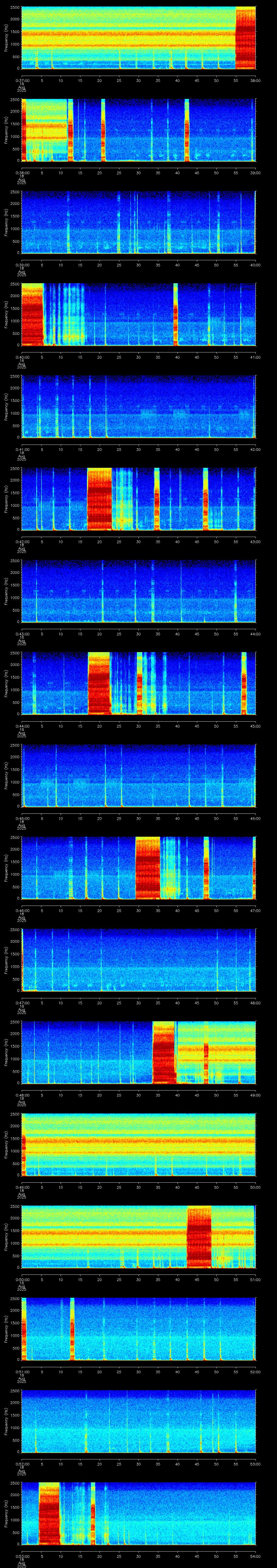This screenshot has width=277, height=1568.
Task: Click the 0:45:00 start time label
Action: pyautogui.click(x=22, y=818)
